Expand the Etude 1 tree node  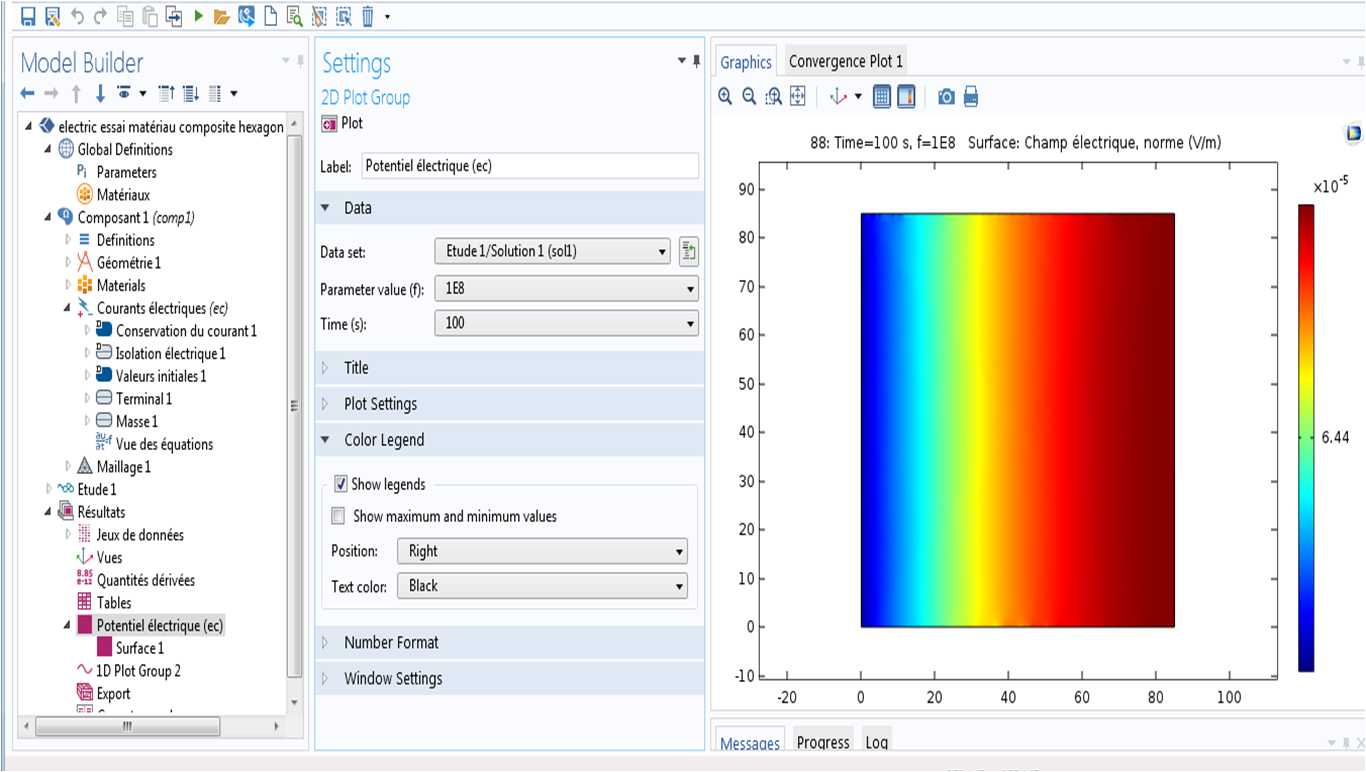(50, 490)
